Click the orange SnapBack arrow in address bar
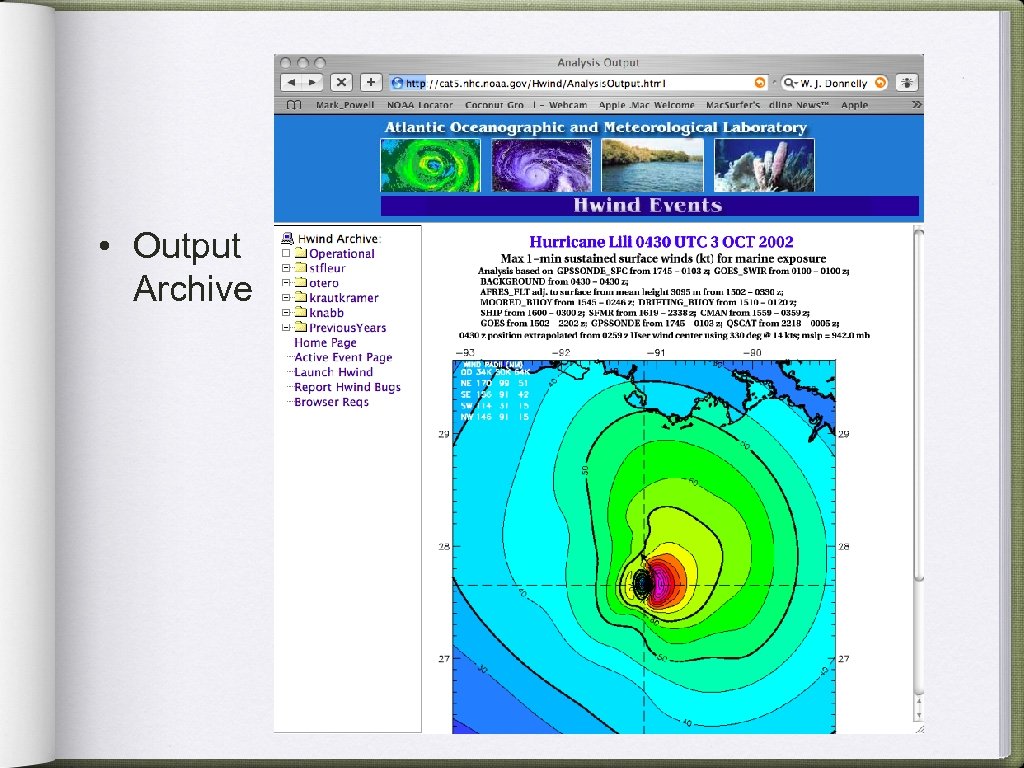 [760, 83]
